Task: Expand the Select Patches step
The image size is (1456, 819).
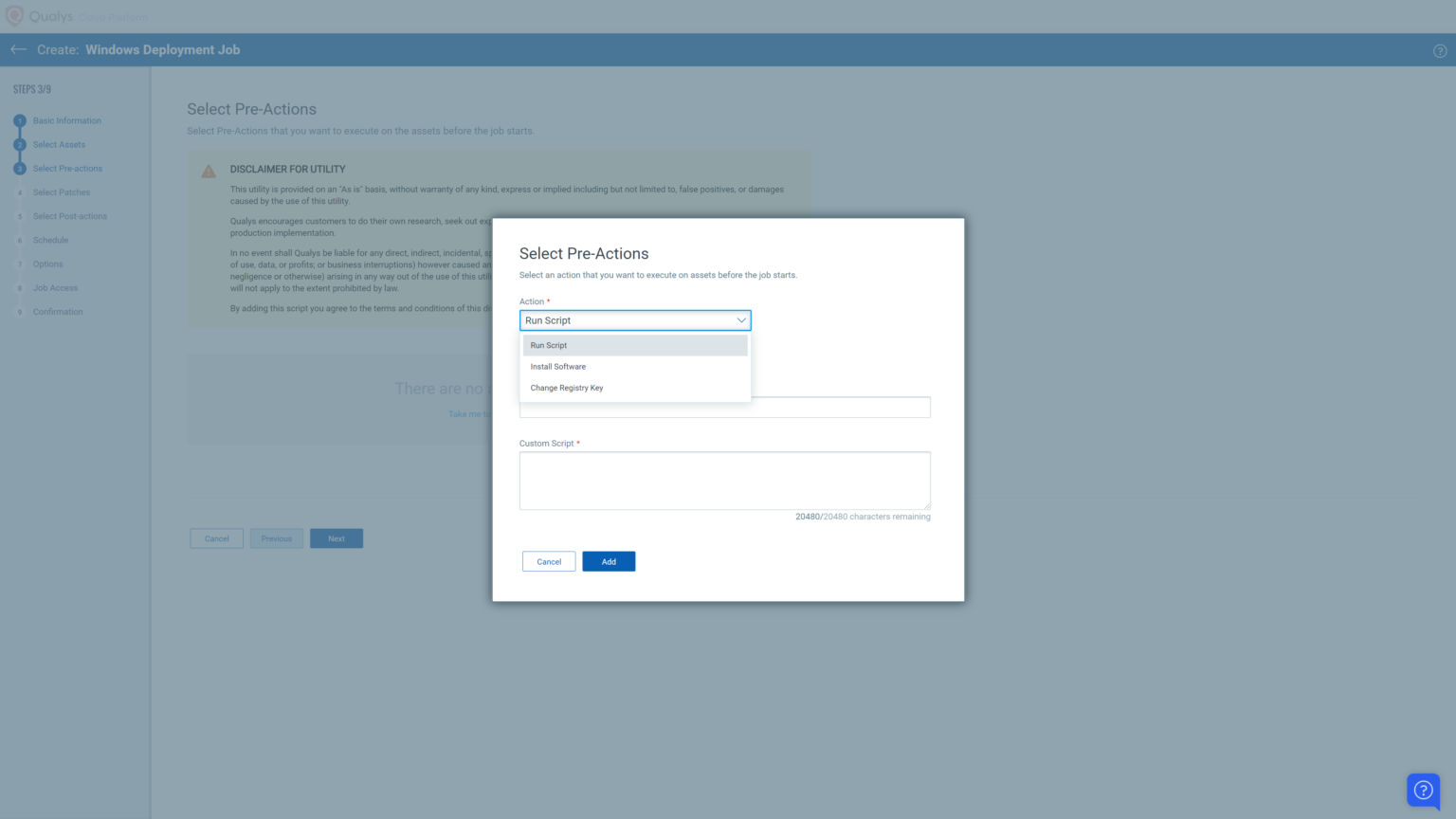Action: 61,191
